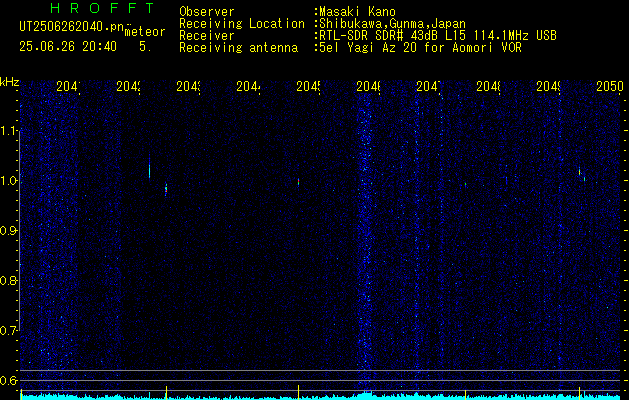
Task: Click the observer name Masaki Kano
Action: [x=357, y=12]
